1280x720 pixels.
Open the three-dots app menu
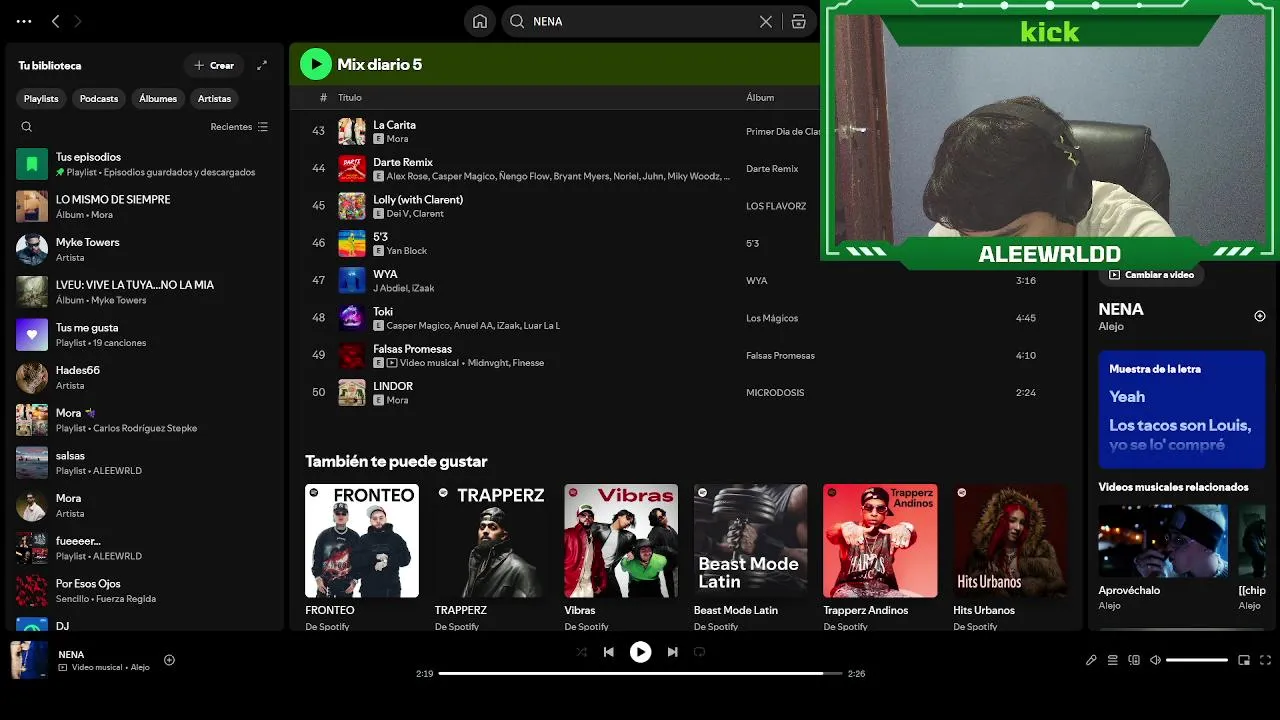pyautogui.click(x=24, y=21)
